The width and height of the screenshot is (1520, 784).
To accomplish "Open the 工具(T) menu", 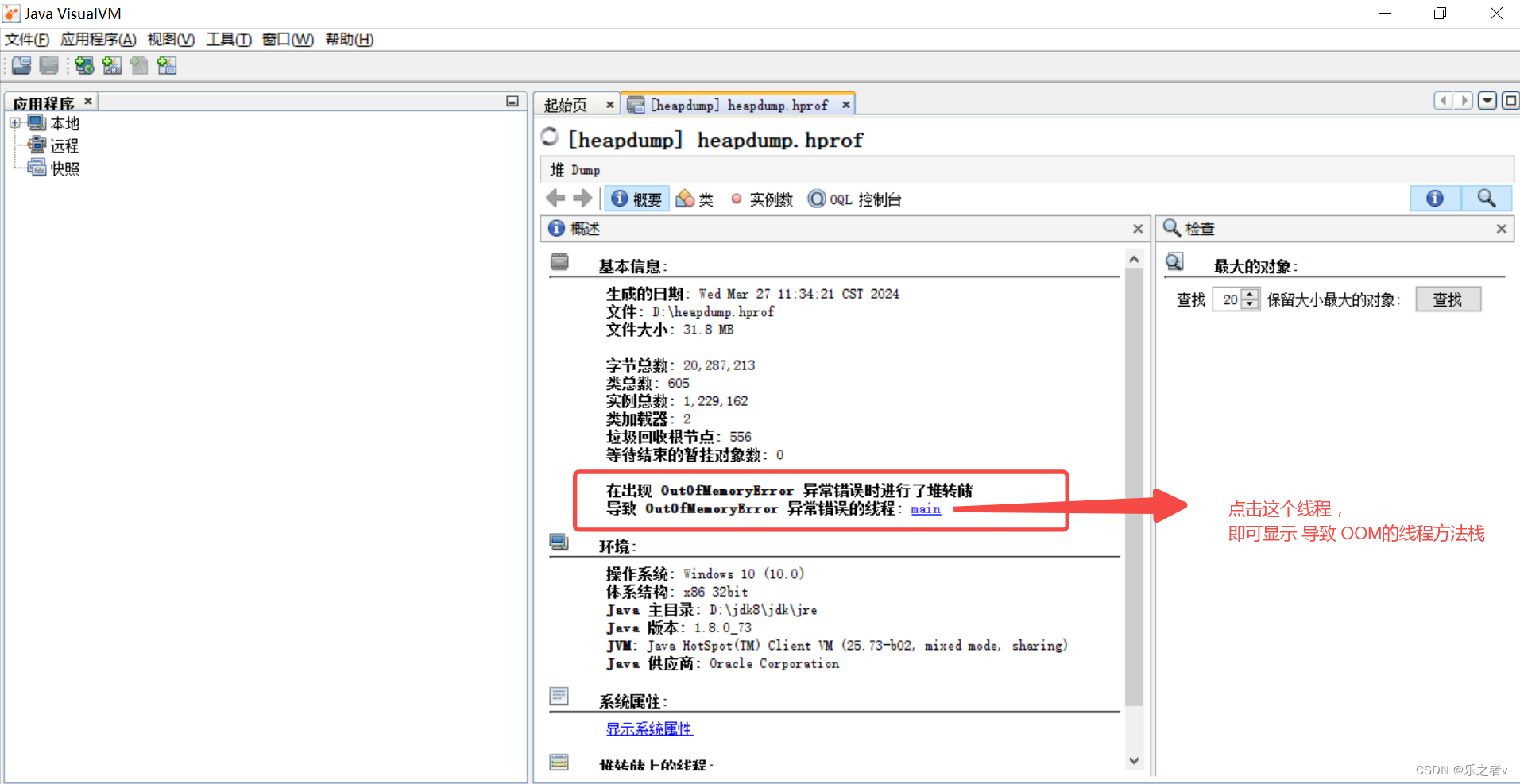I will pyautogui.click(x=229, y=40).
